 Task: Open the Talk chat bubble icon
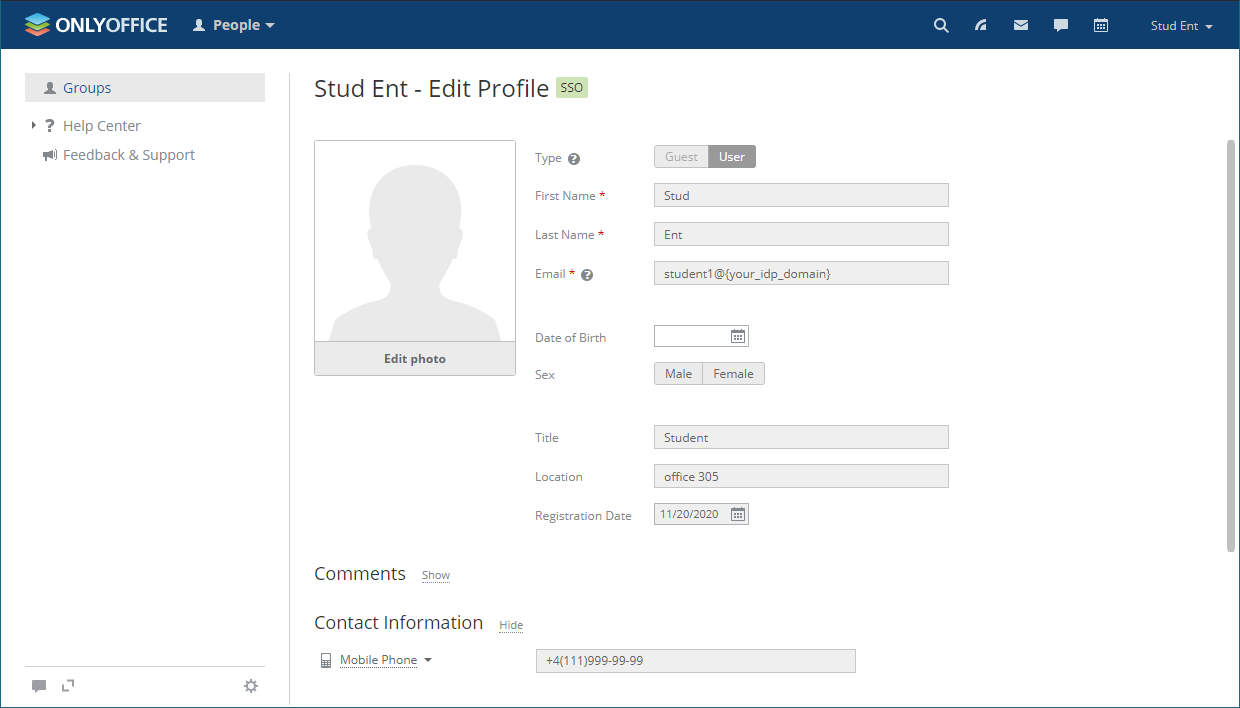(1061, 25)
